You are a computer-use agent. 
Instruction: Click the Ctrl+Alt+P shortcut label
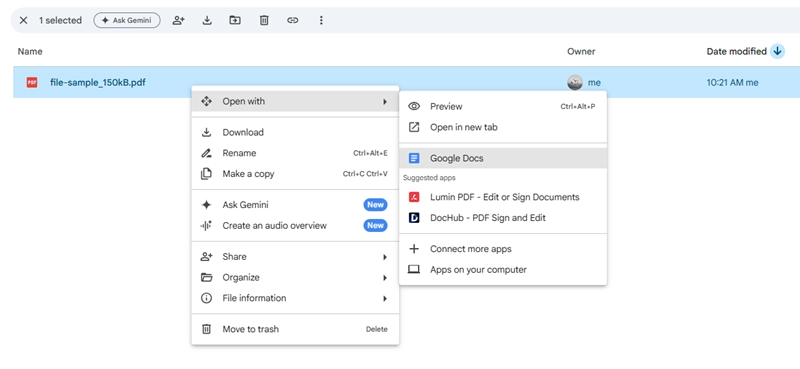[x=578, y=107]
